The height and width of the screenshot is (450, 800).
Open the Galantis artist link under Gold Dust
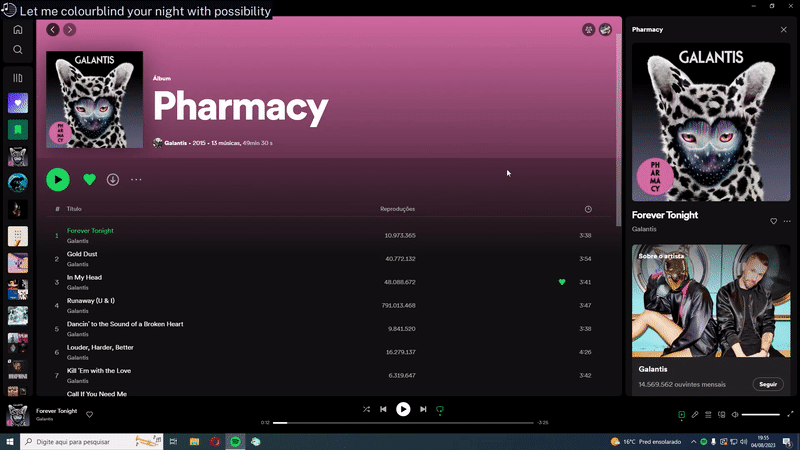pyautogui.click(x=78, y=264)
